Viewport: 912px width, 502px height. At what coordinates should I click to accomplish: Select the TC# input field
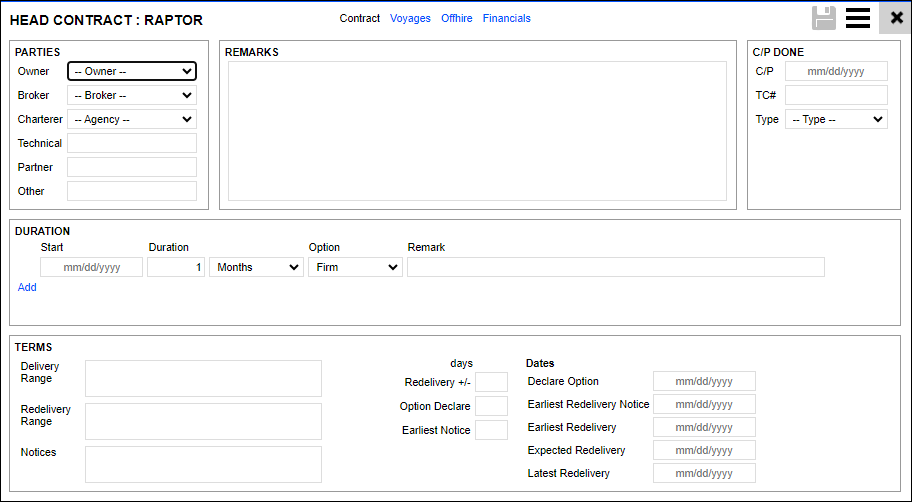[836, 95]
